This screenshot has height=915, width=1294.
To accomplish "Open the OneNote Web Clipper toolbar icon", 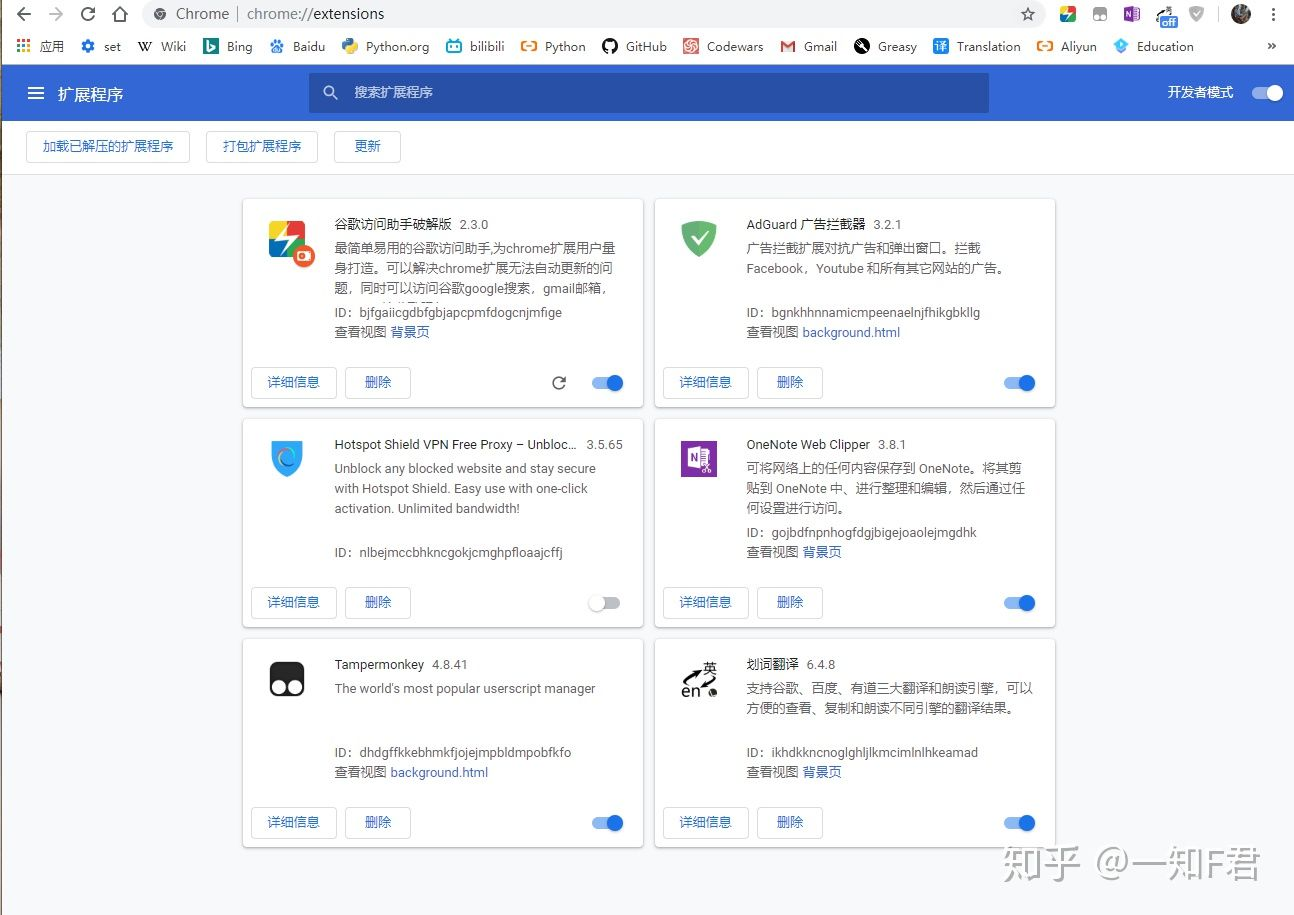I will (x=1131, y=14).
